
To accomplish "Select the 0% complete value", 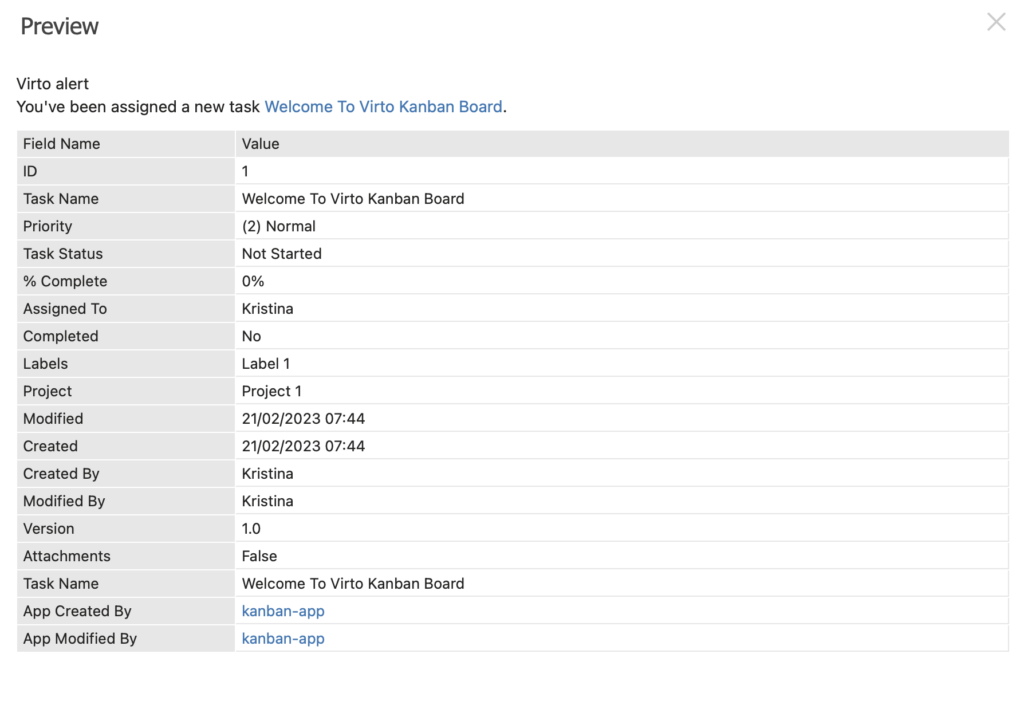I will 253,281.
